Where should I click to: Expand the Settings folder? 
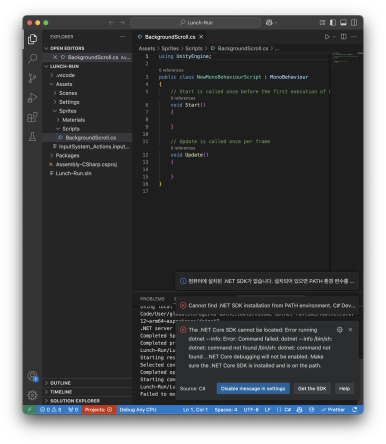pos(69,102)
